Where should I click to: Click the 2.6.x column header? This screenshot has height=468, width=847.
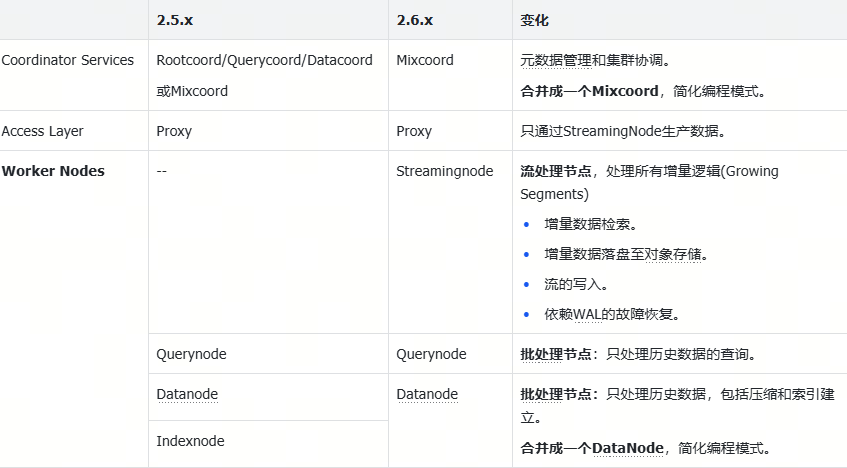pos(415,20)
